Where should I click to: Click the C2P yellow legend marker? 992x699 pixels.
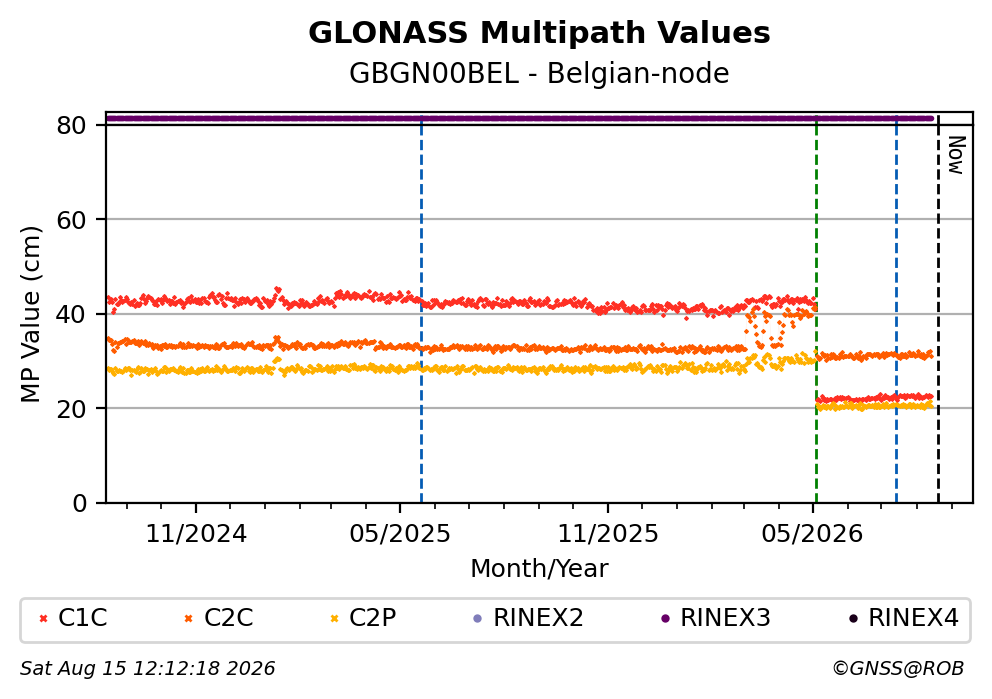pyautogui.click(x=334, y=619)
